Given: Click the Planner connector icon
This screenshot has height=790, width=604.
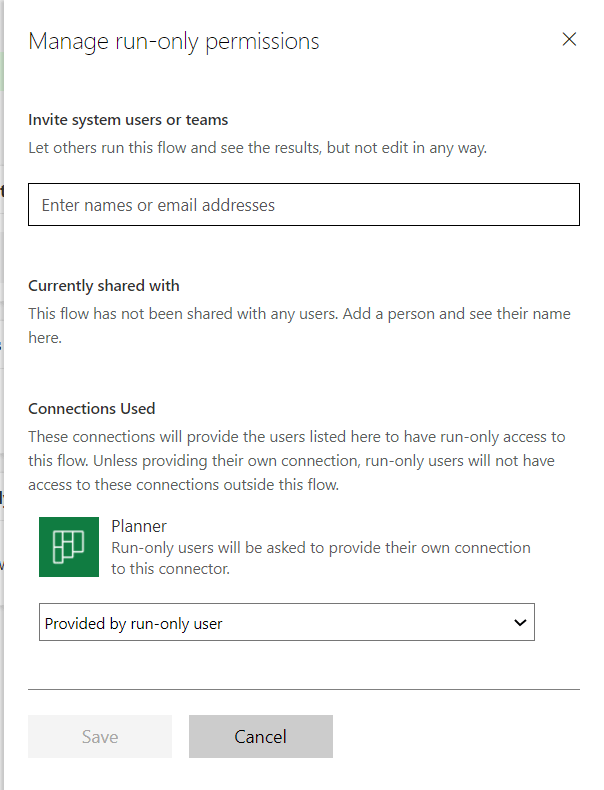Looking at the screenshot, I should click(69, 547).
